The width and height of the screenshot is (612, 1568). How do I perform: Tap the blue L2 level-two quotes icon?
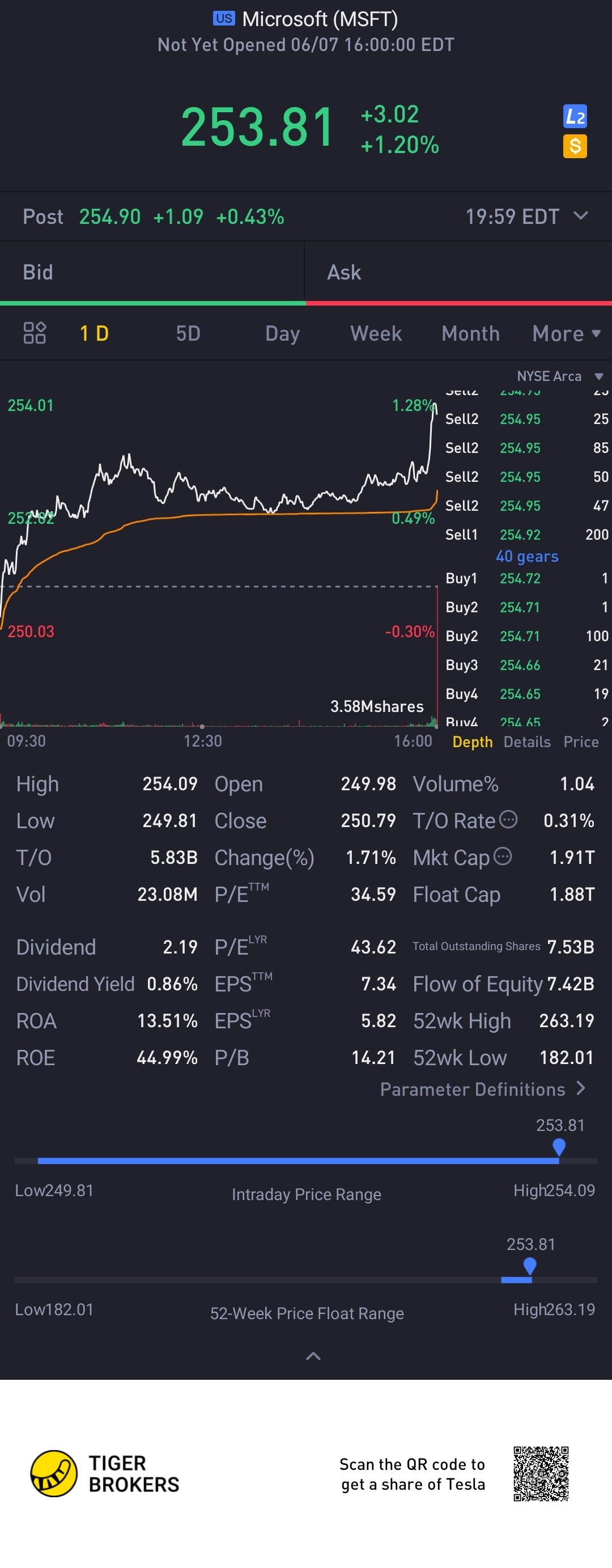(574, 116)
